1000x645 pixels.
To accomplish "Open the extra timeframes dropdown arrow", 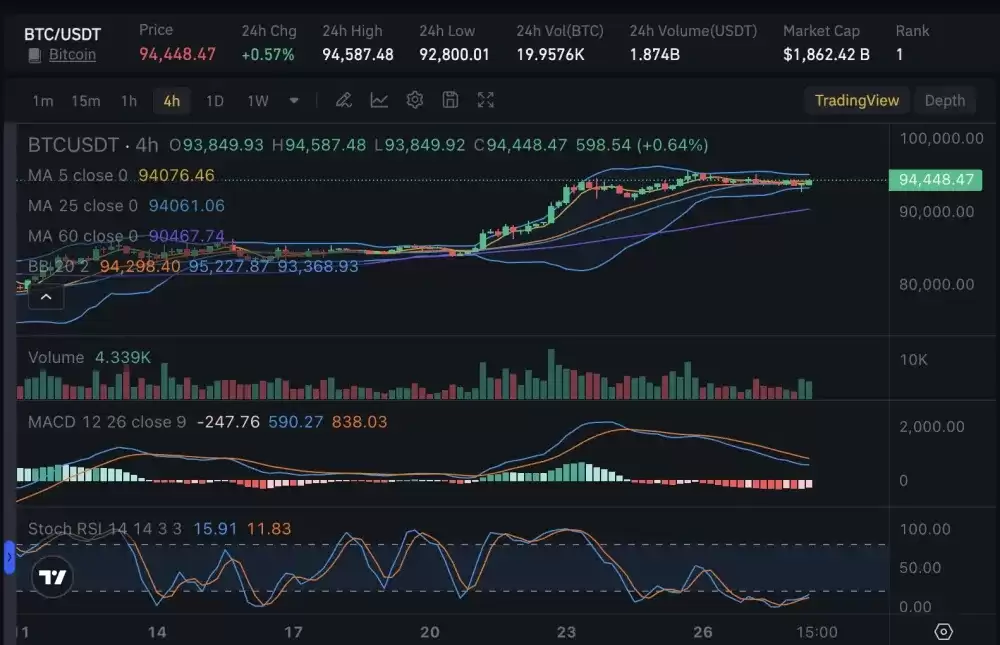I will tap(294, 100).
